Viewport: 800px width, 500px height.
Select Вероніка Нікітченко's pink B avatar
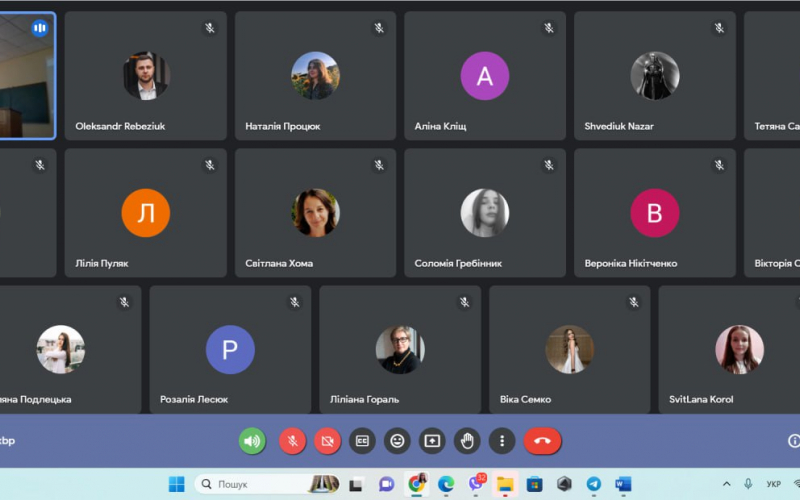(655, 213)
